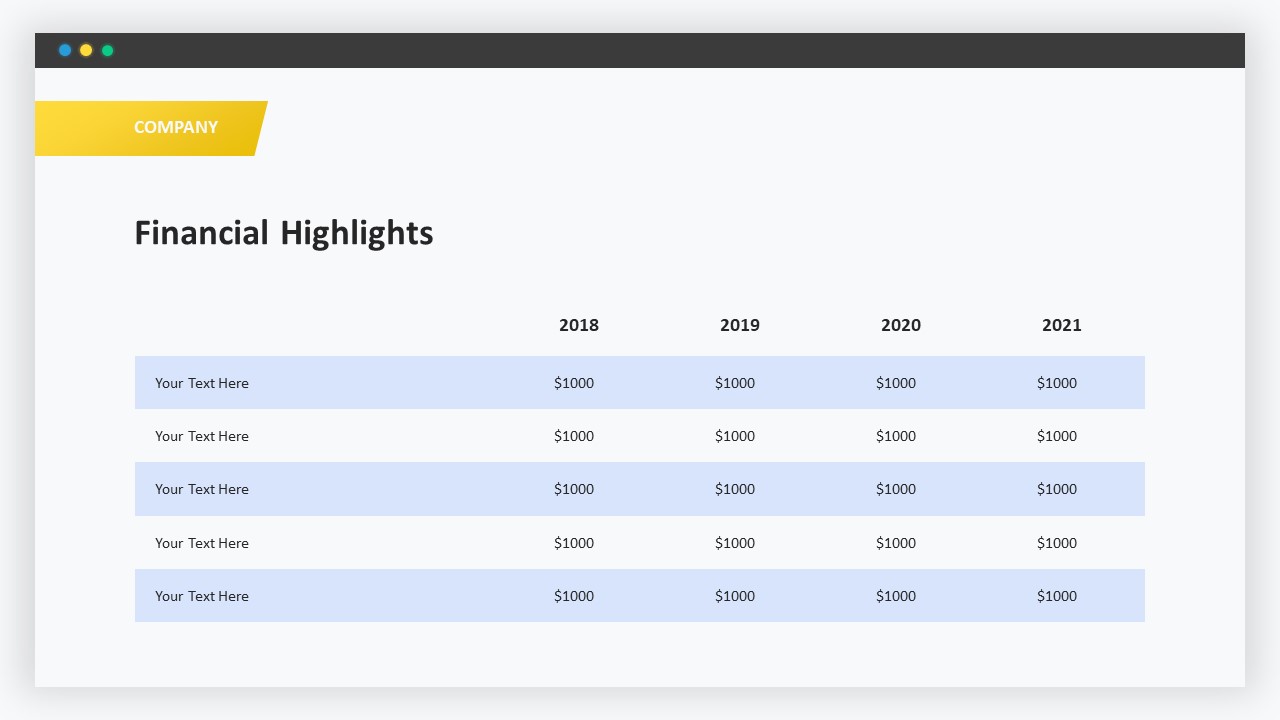
Task: Click the blue dot in the title bar
Action: (x=65, y=50)
